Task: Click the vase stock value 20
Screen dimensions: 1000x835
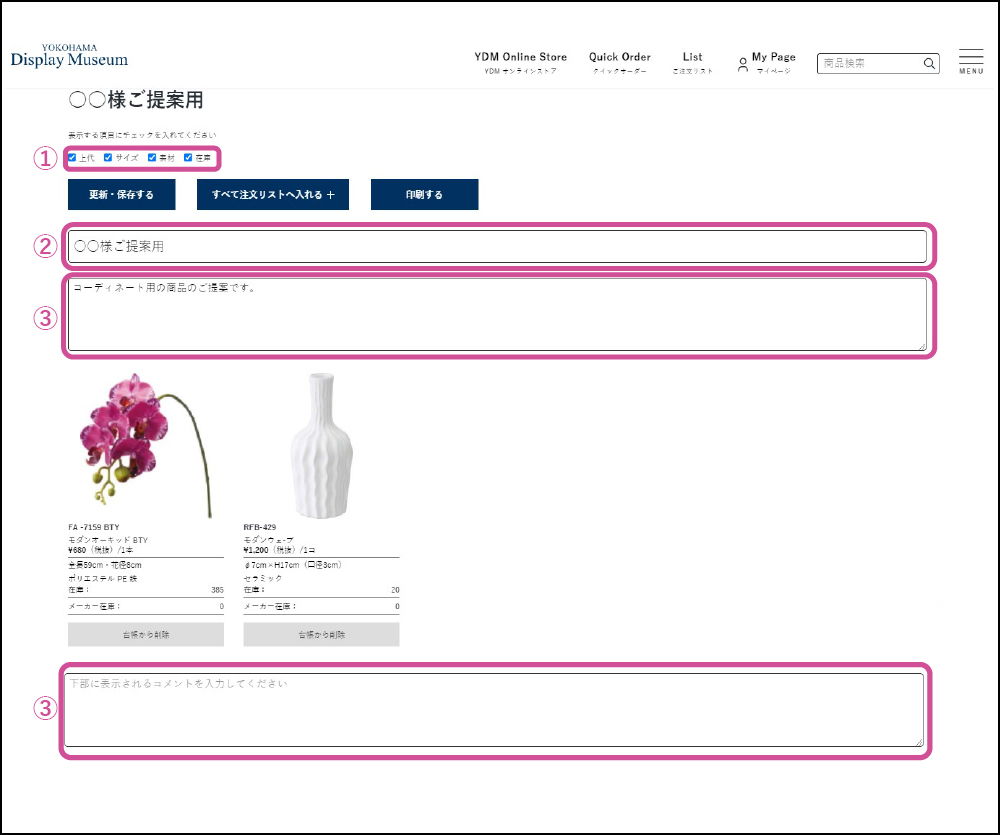Action: click(x=395, y=590)
